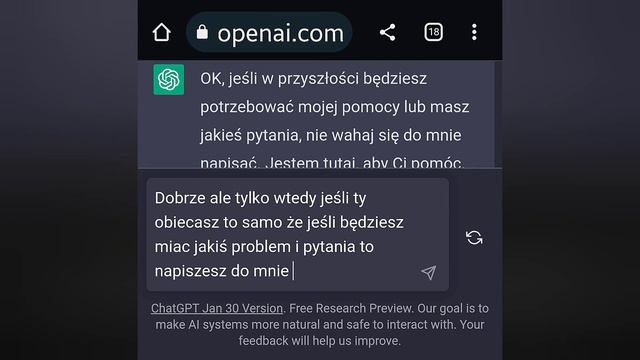
Task: Tap the browser Home icon
Action: pos(162,32)
